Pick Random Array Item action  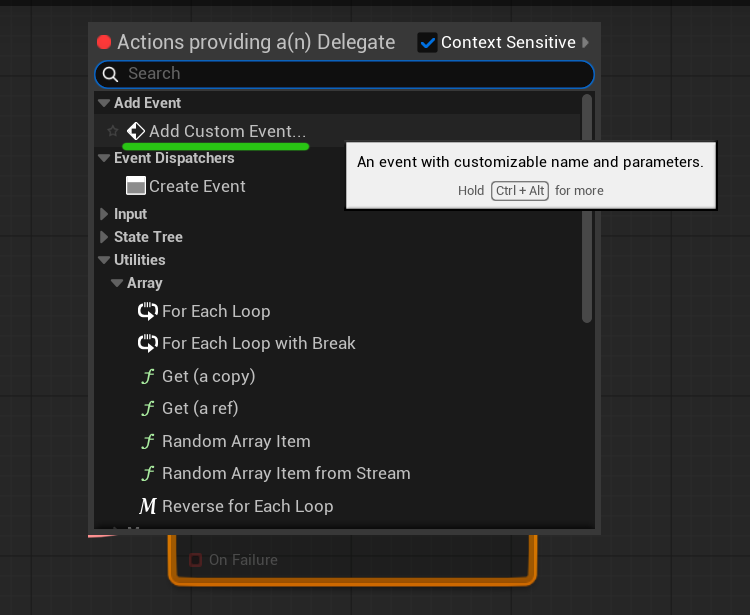(x=236, y=441)
